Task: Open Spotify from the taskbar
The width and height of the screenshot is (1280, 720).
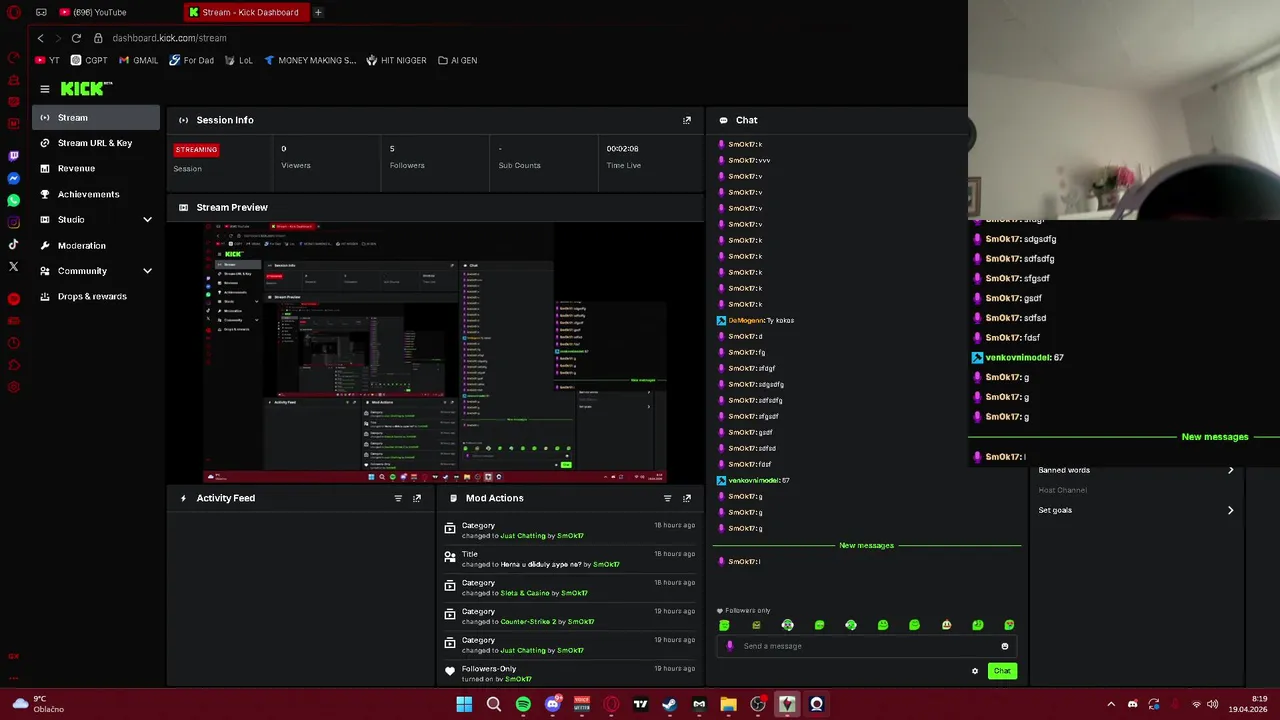Action: pyautogui.click(x=523, y=704)
